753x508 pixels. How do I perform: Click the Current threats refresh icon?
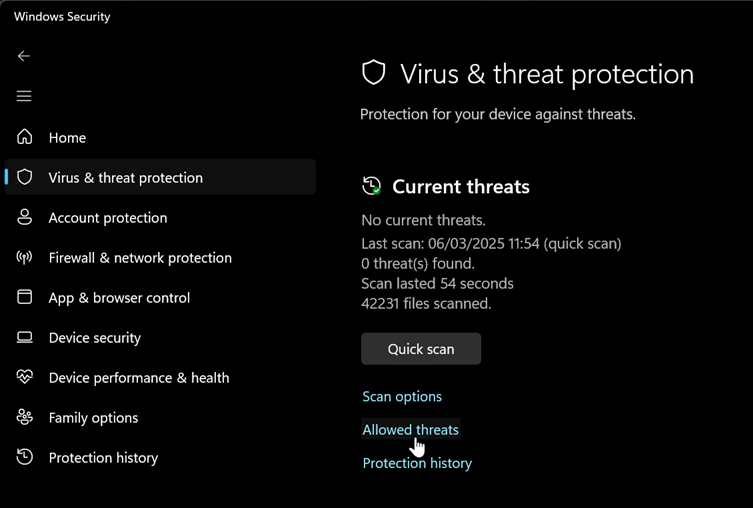coord(371,186)
